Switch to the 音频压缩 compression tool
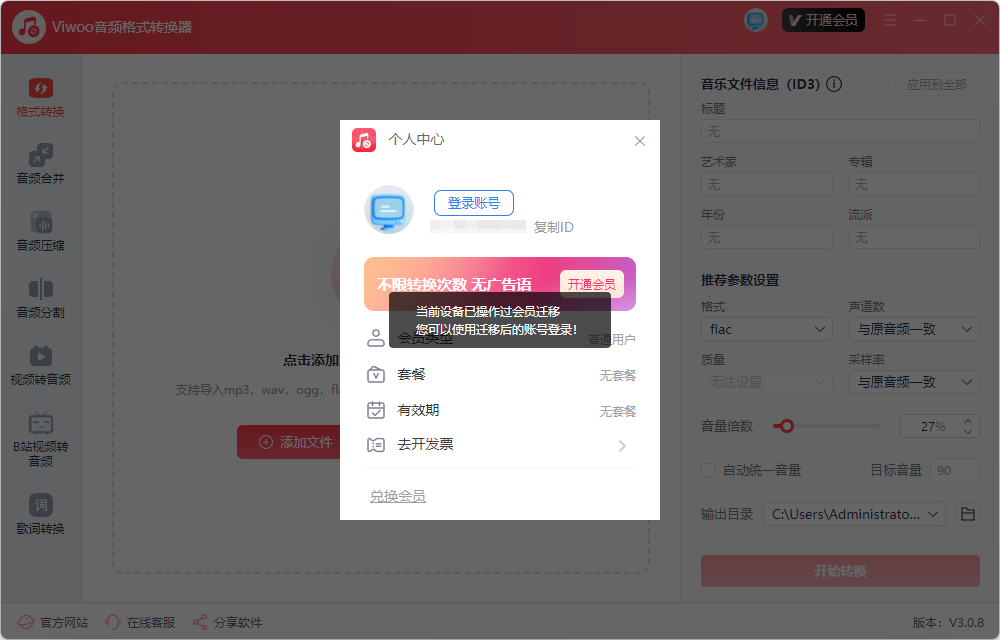The height and width of the screenshot is (640, 1000). (x=39, y=232)
